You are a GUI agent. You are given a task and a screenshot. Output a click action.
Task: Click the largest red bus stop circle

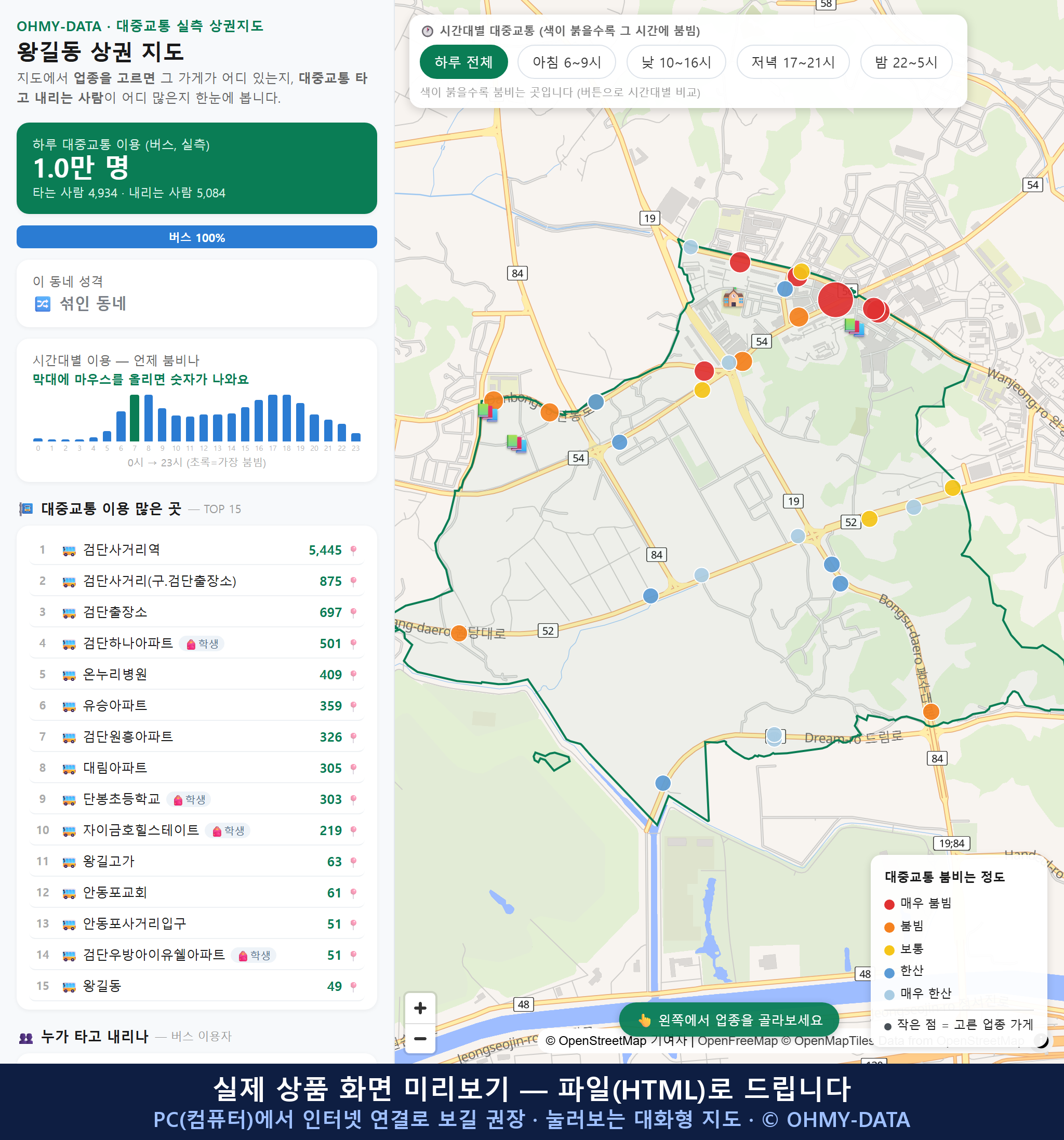[x=835, y=299]
